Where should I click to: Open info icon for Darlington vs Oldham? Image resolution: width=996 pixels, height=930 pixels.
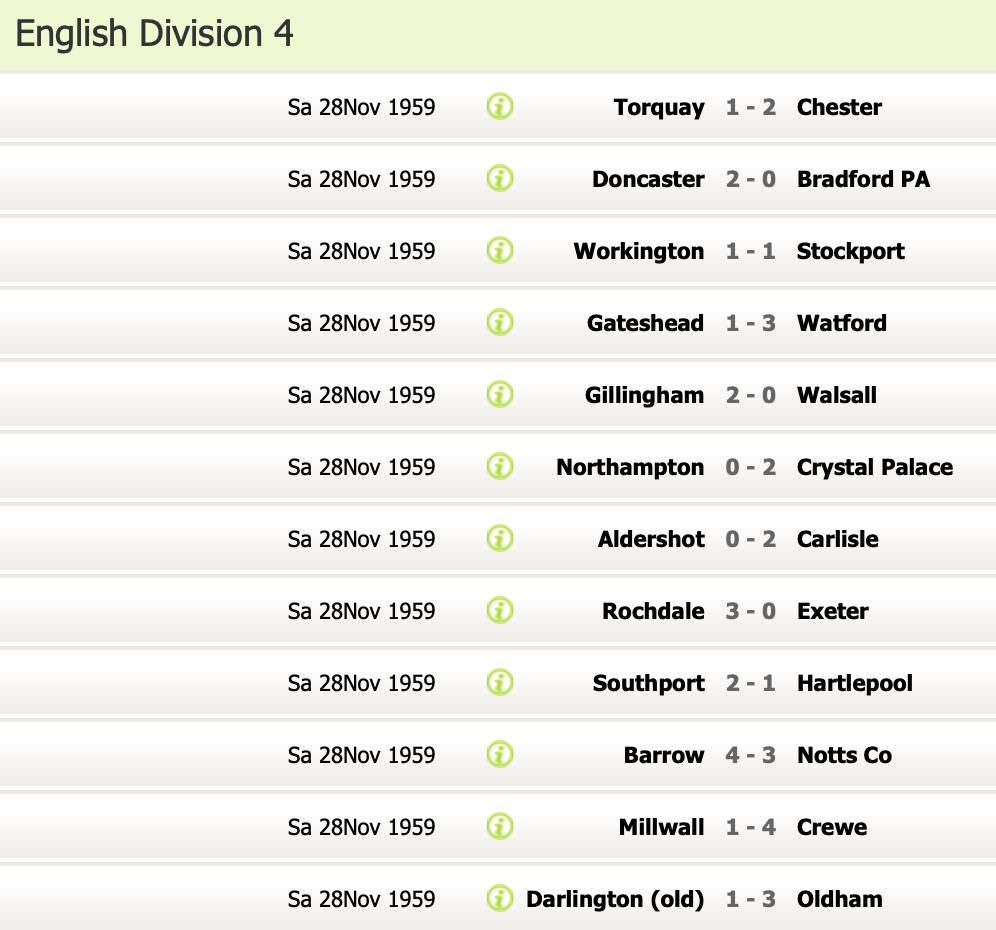point(500,898)
